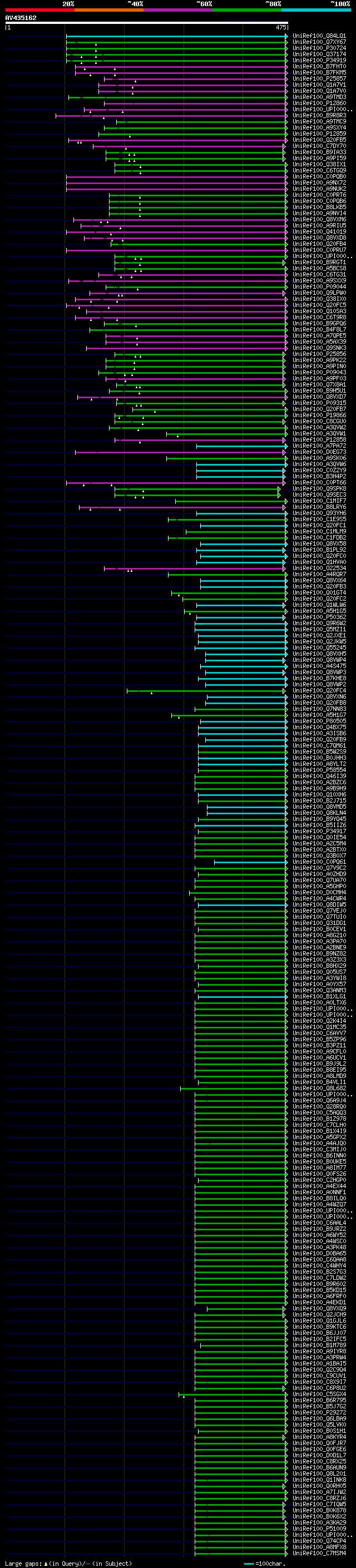
Task: Select hit label UniRef100_C0PRT6
Action: (x=319, y=195)
